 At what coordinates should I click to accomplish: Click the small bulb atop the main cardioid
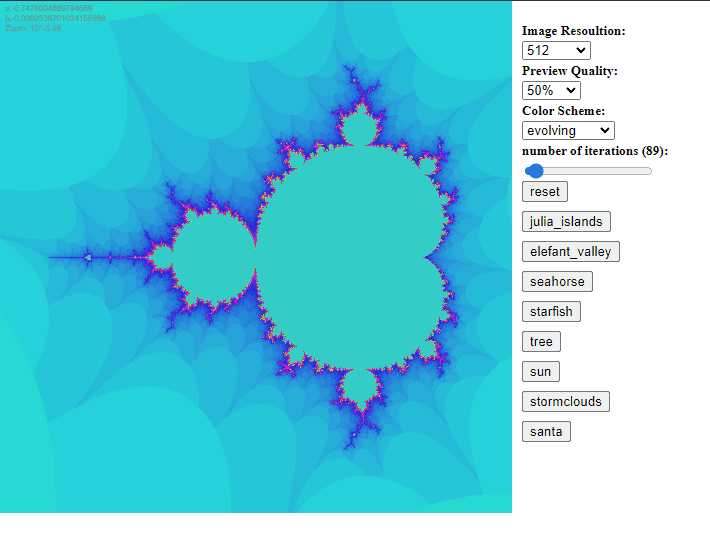pos(356,128)
